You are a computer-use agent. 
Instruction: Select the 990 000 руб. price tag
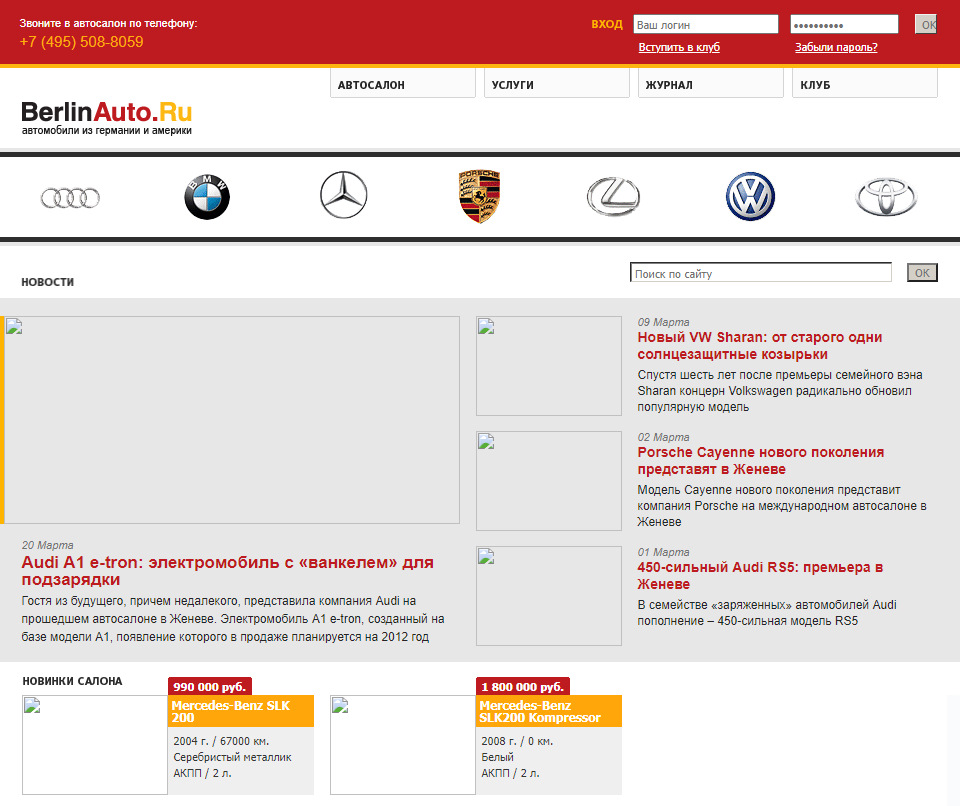point(210,687)
